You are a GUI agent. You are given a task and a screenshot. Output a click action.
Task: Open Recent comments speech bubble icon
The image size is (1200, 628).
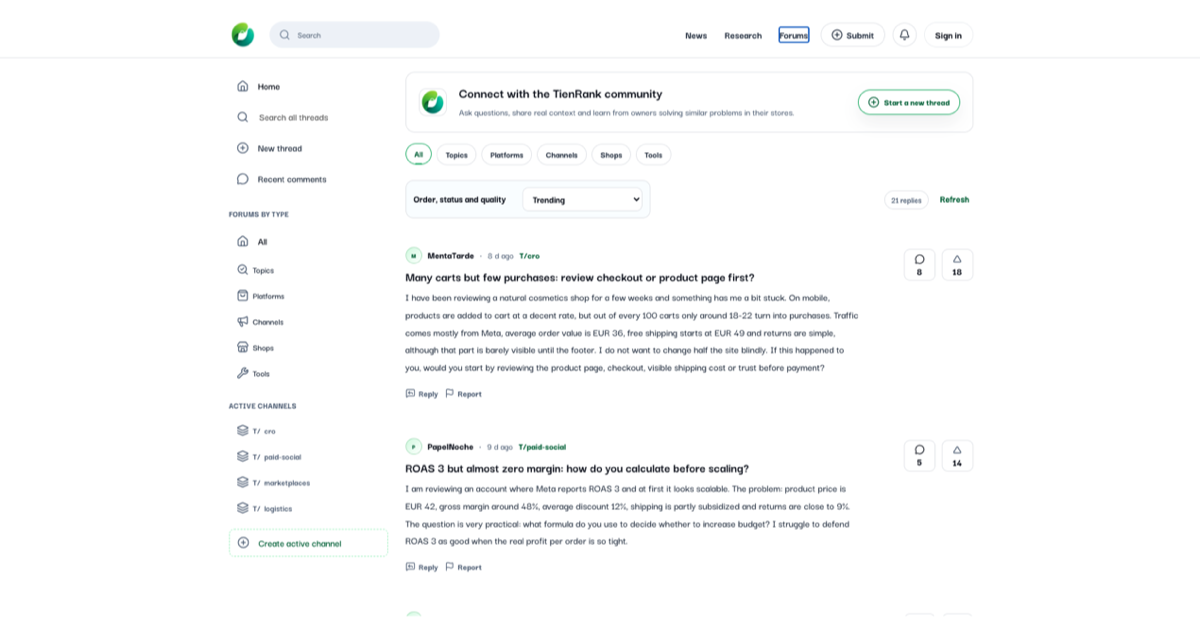click(x=243, y=179)
